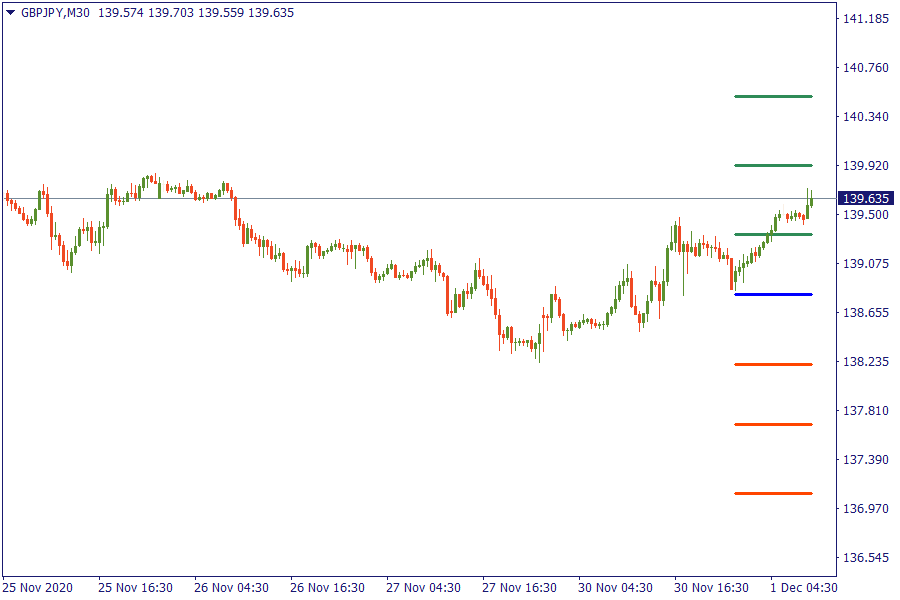Image resolution: width=900 pixels, height=600 pixels.
Task: Select the bottom orange horizontal line
Action: [773, 493]
